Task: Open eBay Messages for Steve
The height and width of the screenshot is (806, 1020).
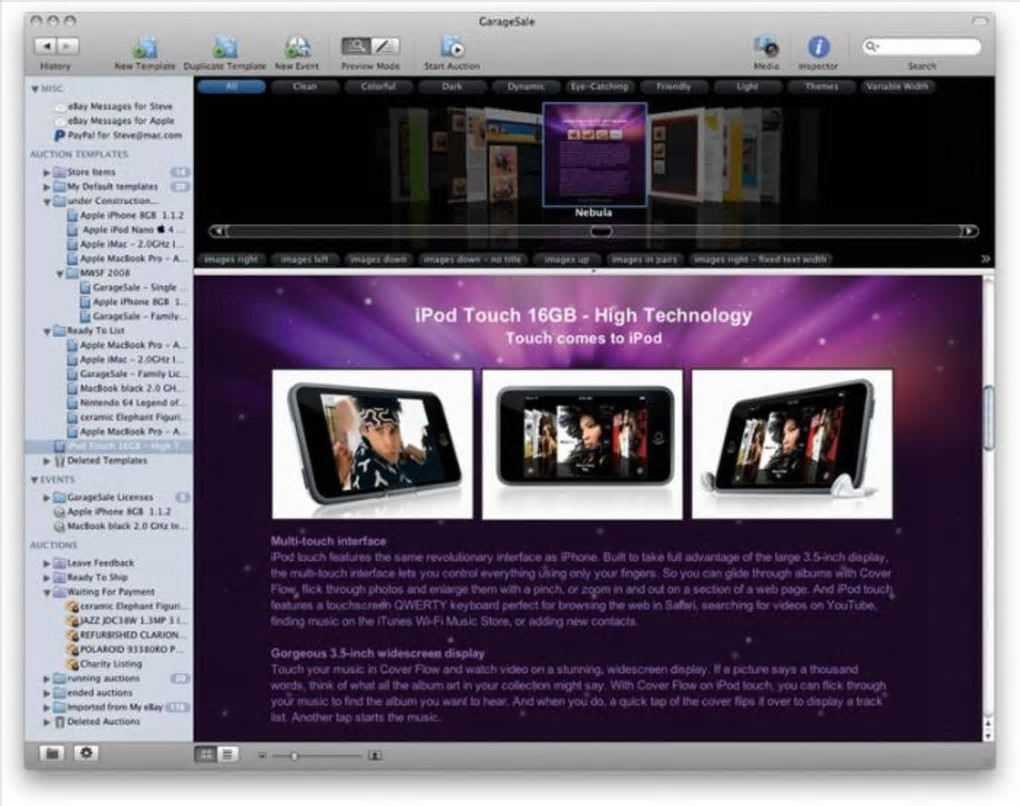Action: (114, 106)
